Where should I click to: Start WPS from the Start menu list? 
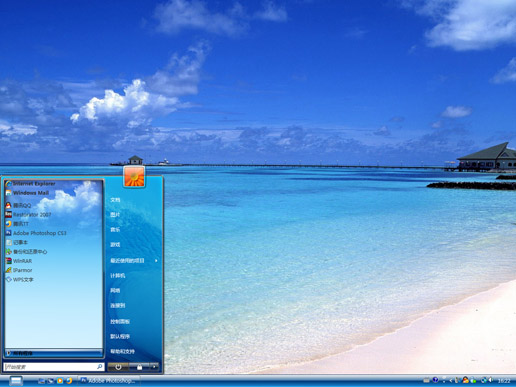(x=20, y=280)
